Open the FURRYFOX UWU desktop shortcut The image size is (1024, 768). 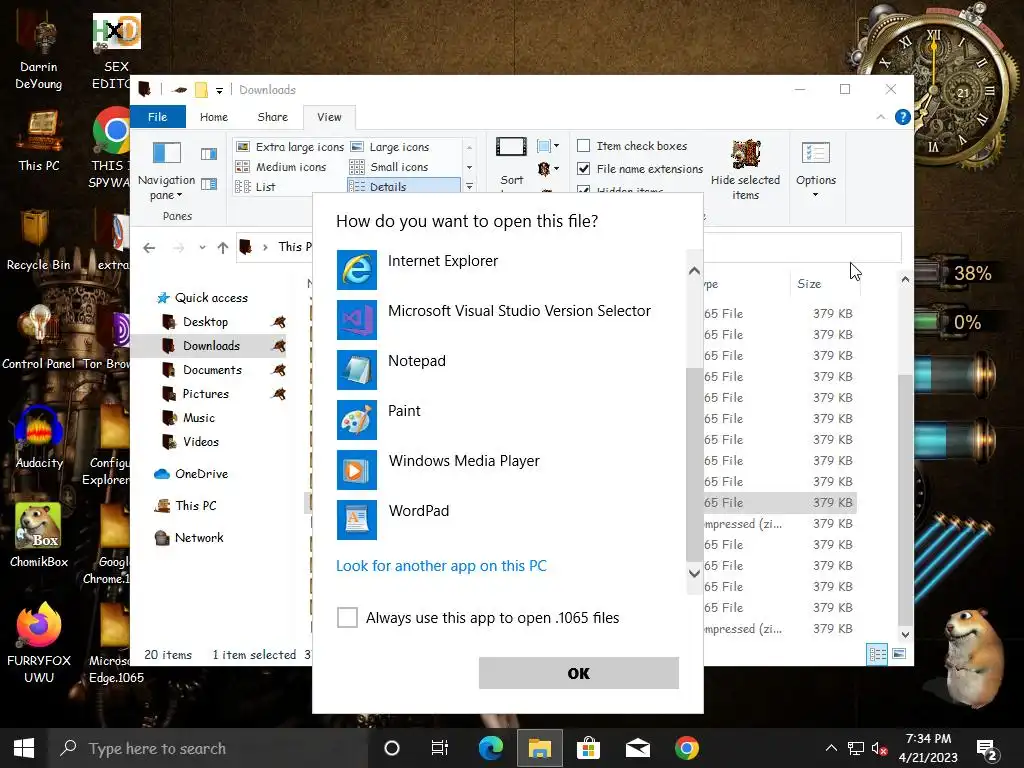(x=39, y=643)
